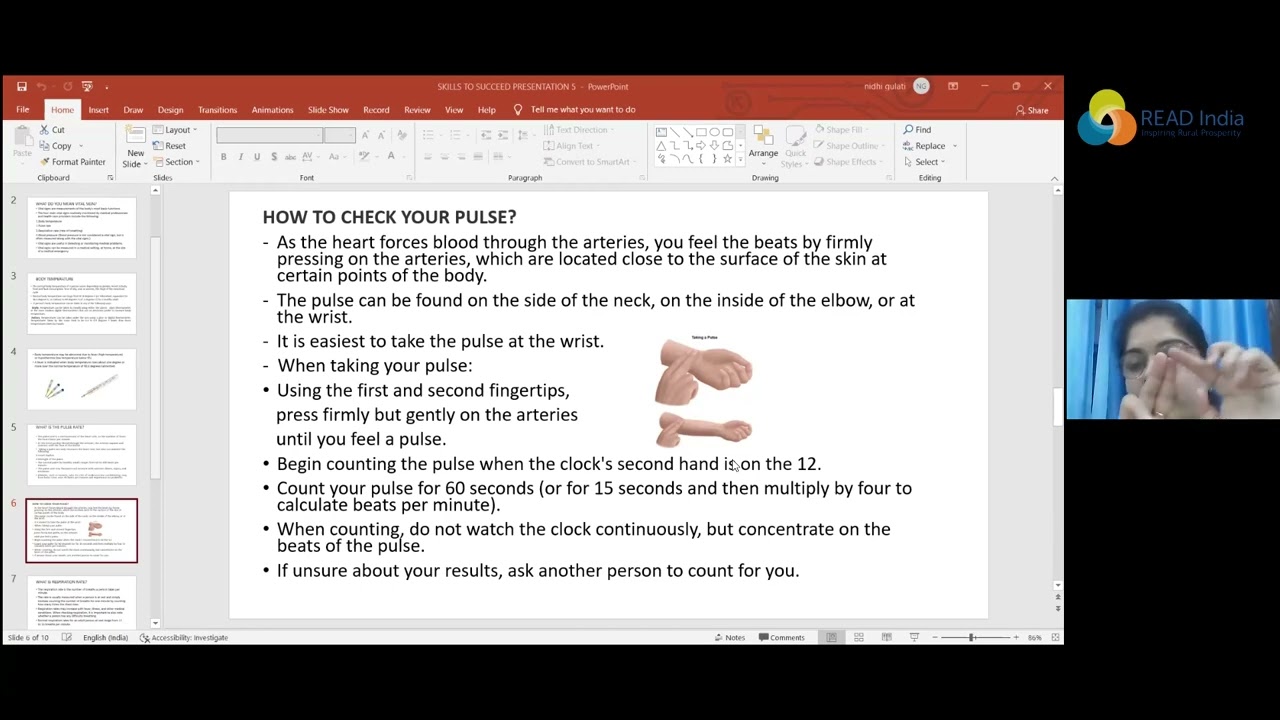
Task: Click the nidhi gulati account avatar
Action: tap(921, 86)
